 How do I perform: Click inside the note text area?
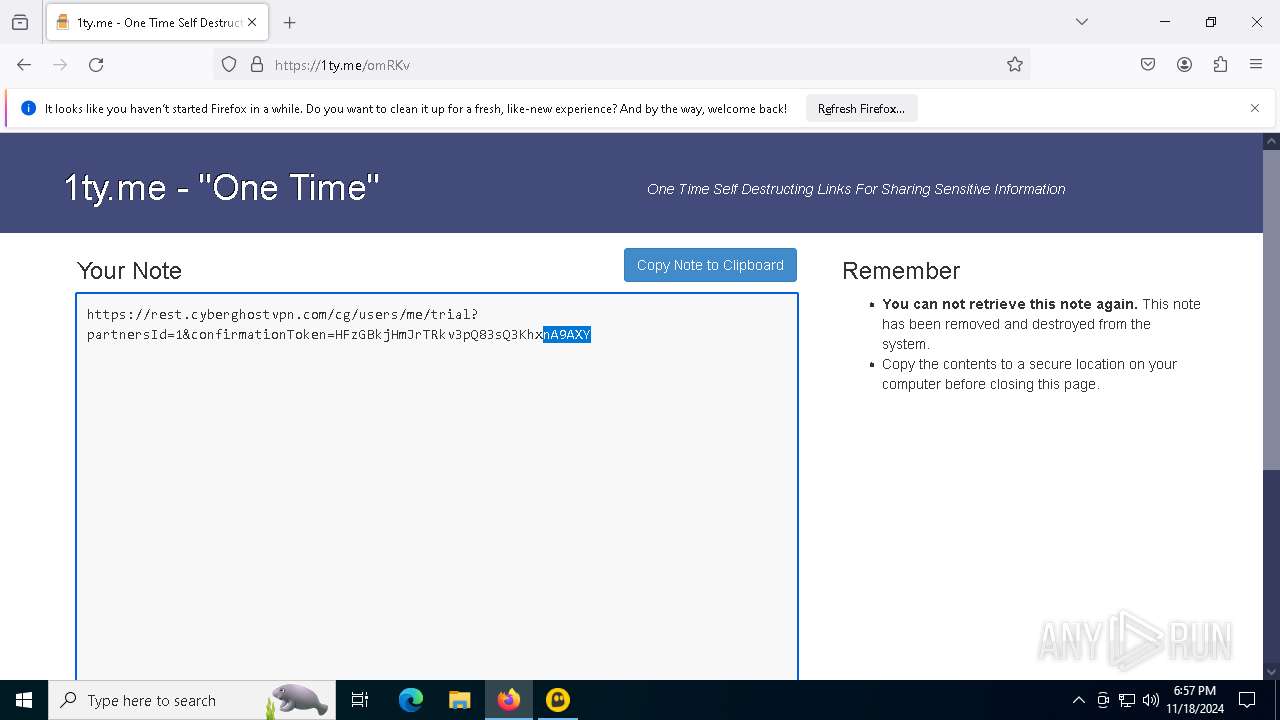pyautogui.click(x=437, y=487)
